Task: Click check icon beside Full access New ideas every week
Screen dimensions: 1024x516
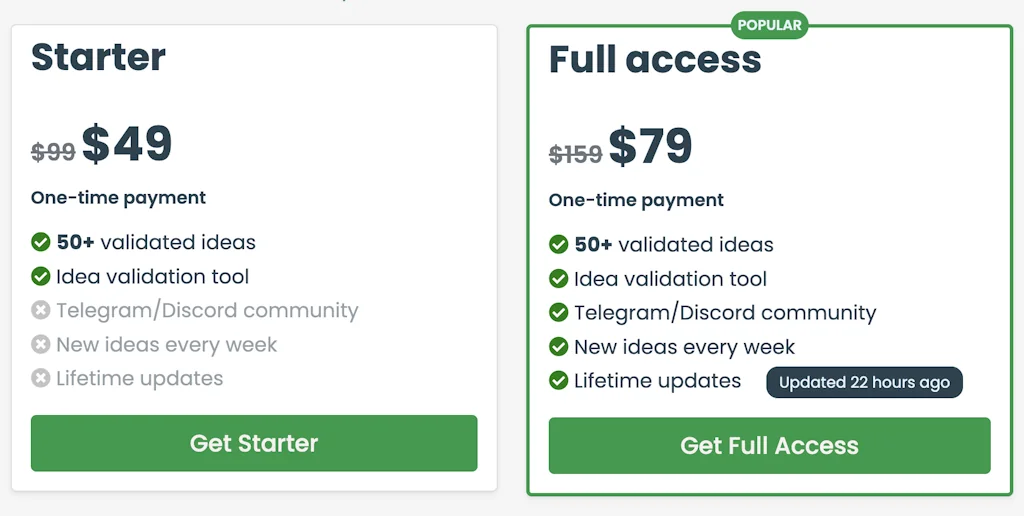Action: 559,347
